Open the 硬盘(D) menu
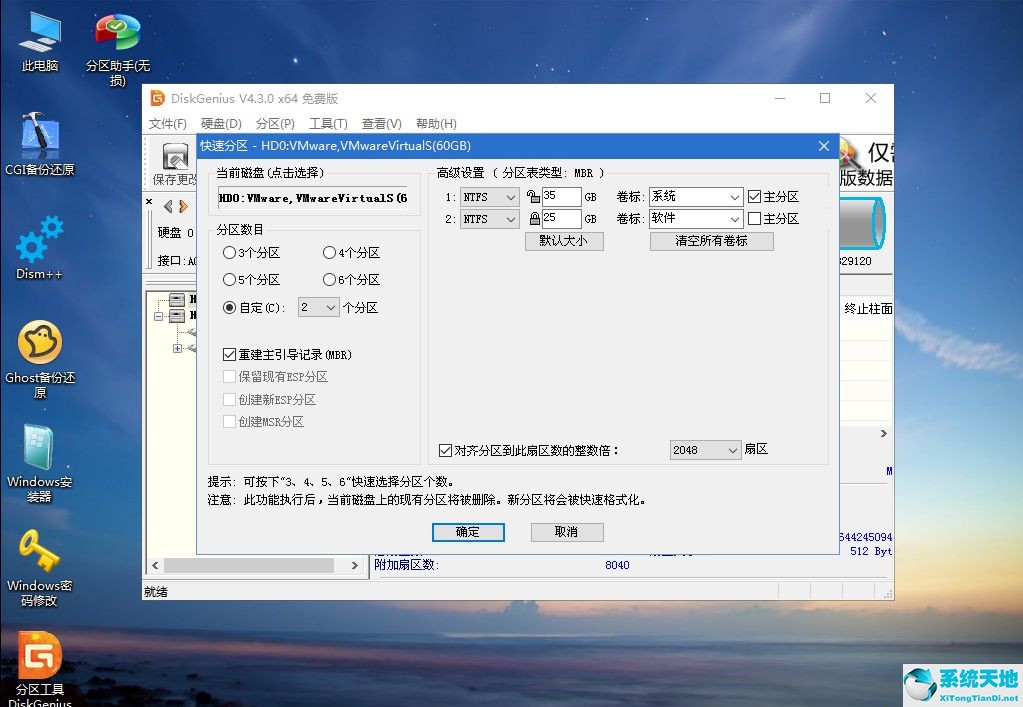 pos(221,123)
